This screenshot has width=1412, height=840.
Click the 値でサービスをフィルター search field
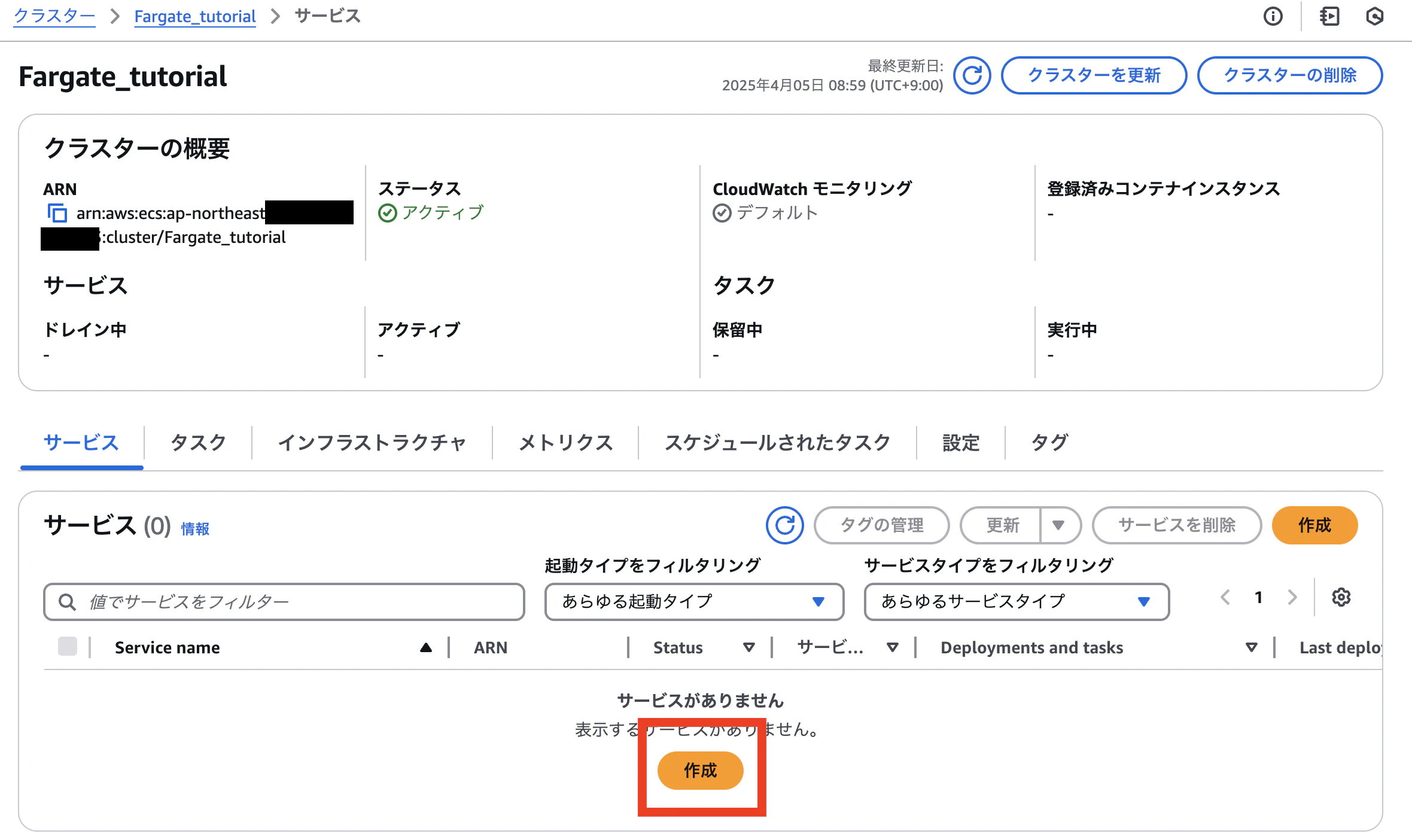tap(284, 602)
